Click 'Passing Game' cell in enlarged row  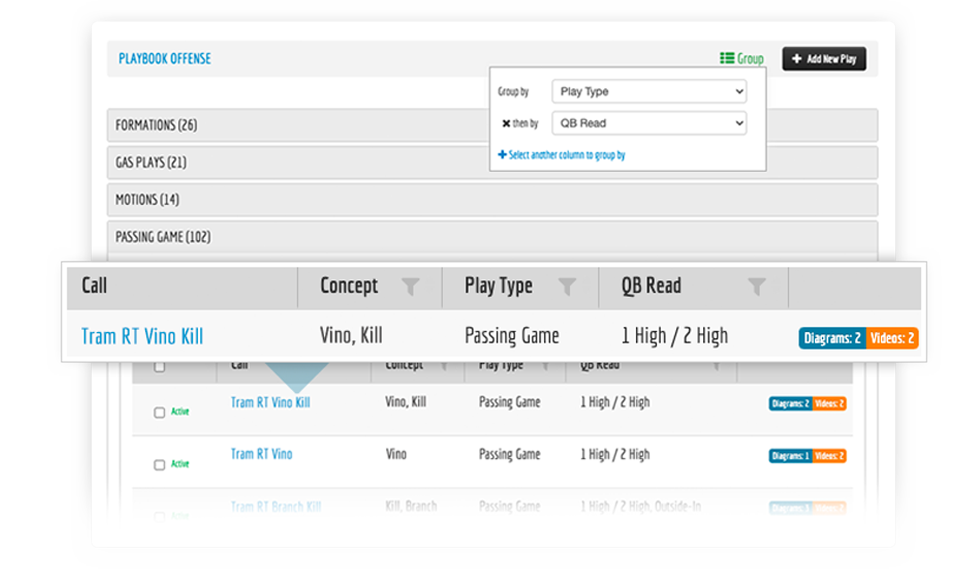pos(512,336)
